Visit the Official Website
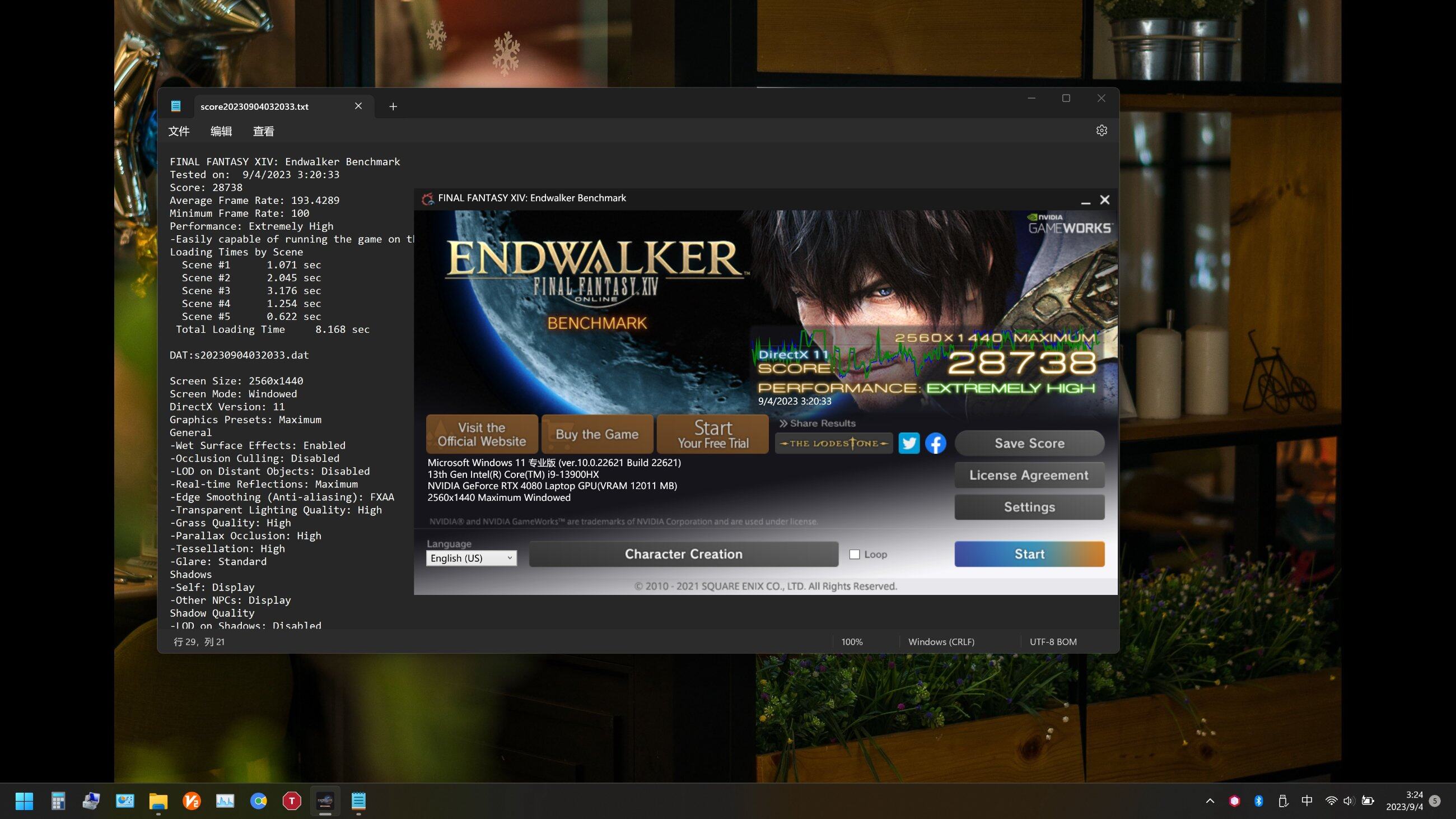 482,434
